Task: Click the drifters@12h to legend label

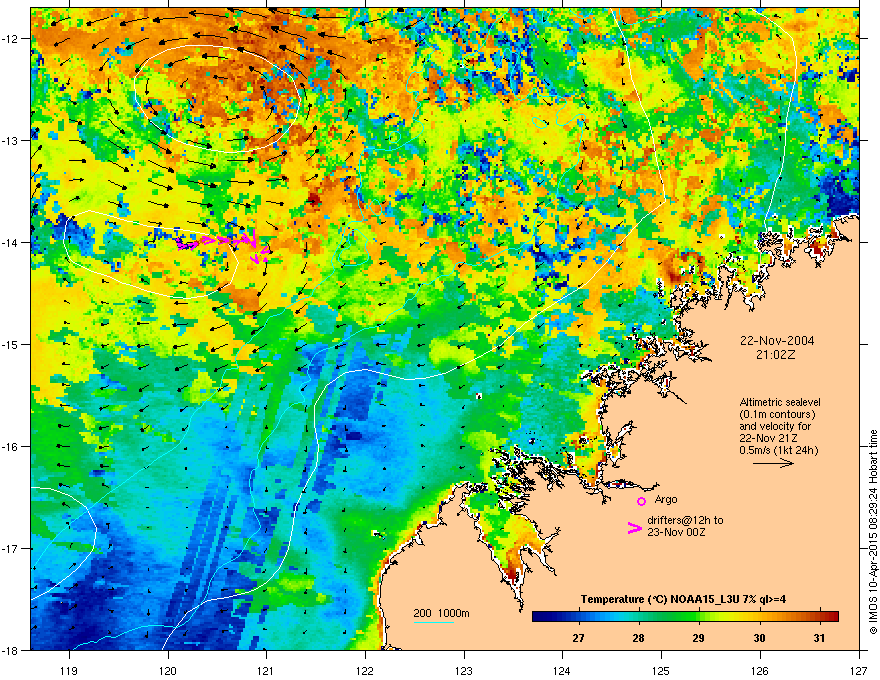Action: (x=685, y=520)
